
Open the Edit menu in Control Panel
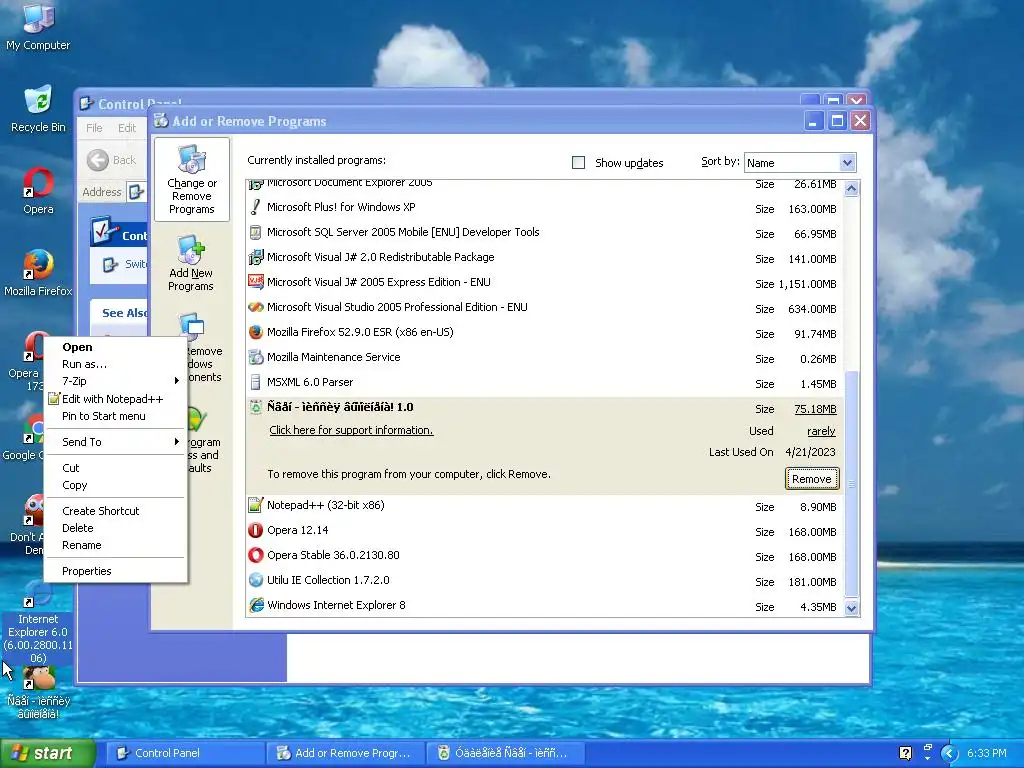pyautogui.click(x=127, y=128)
